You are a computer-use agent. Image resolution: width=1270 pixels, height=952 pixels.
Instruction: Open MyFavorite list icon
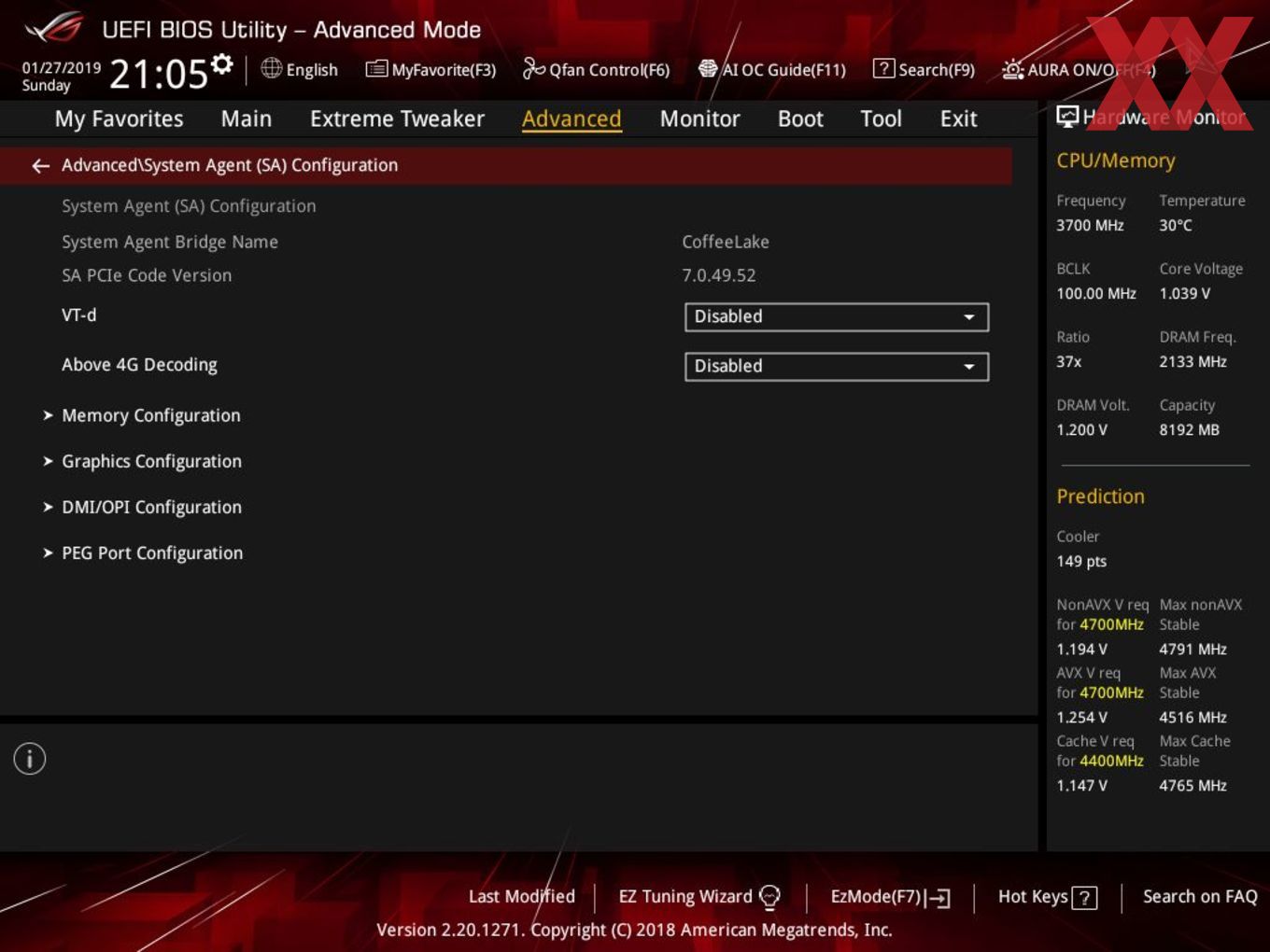376,69
